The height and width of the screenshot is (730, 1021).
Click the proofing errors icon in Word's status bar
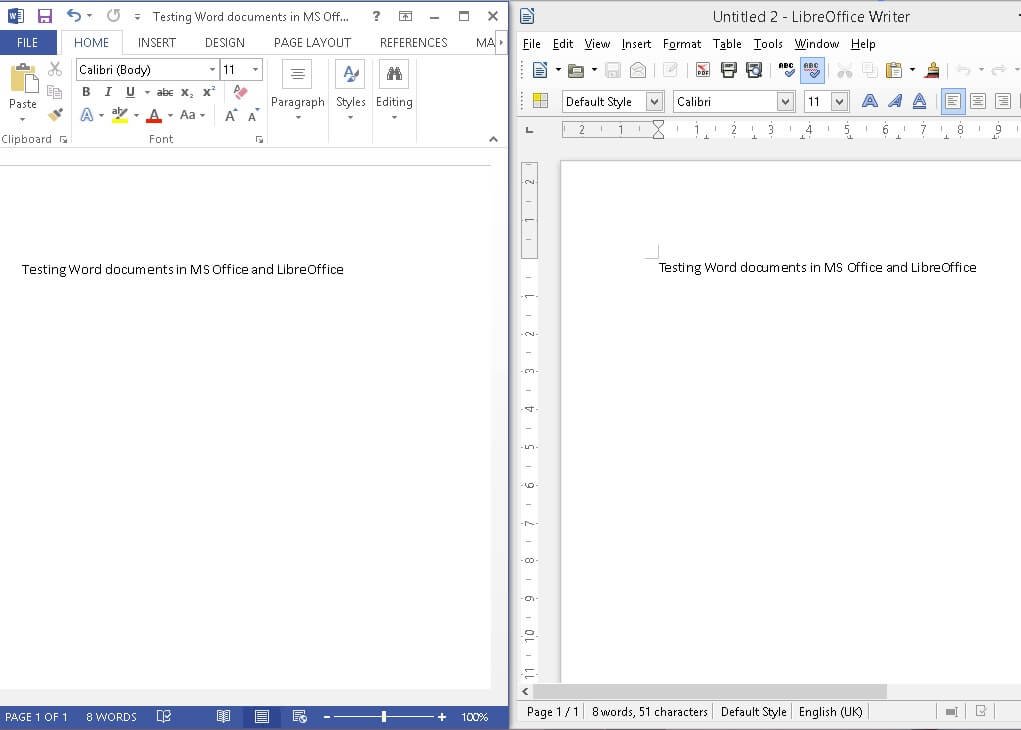(x=163, y=716)
